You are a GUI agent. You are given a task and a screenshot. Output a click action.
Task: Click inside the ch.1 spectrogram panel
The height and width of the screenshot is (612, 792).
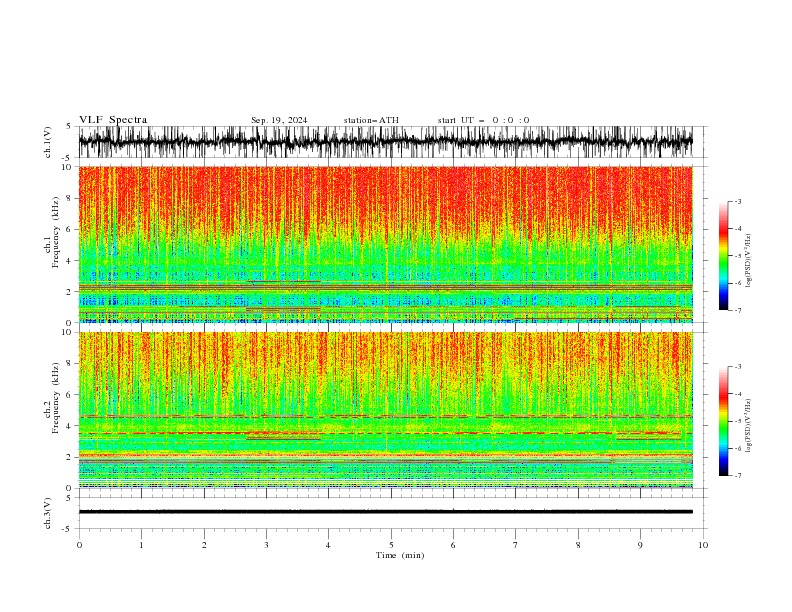(385, 244)
